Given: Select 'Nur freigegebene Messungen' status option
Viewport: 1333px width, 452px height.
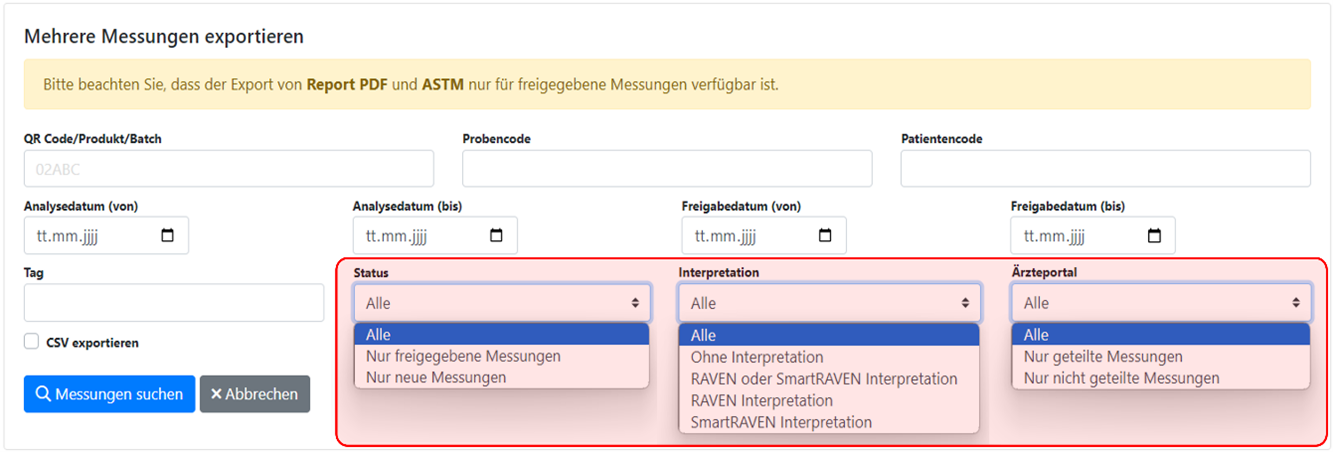Looking at the screenshot, I should coord(463,356).
